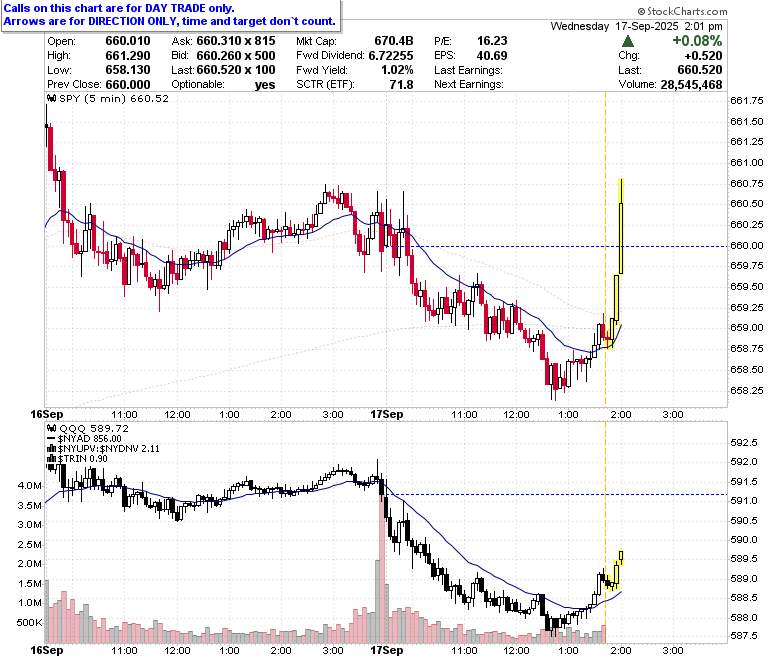Click the 17Sep label under SPY chart
Image resolution: width=780 pixels, height=659 pixels.
pyautogui.click(x=387, y=414)
